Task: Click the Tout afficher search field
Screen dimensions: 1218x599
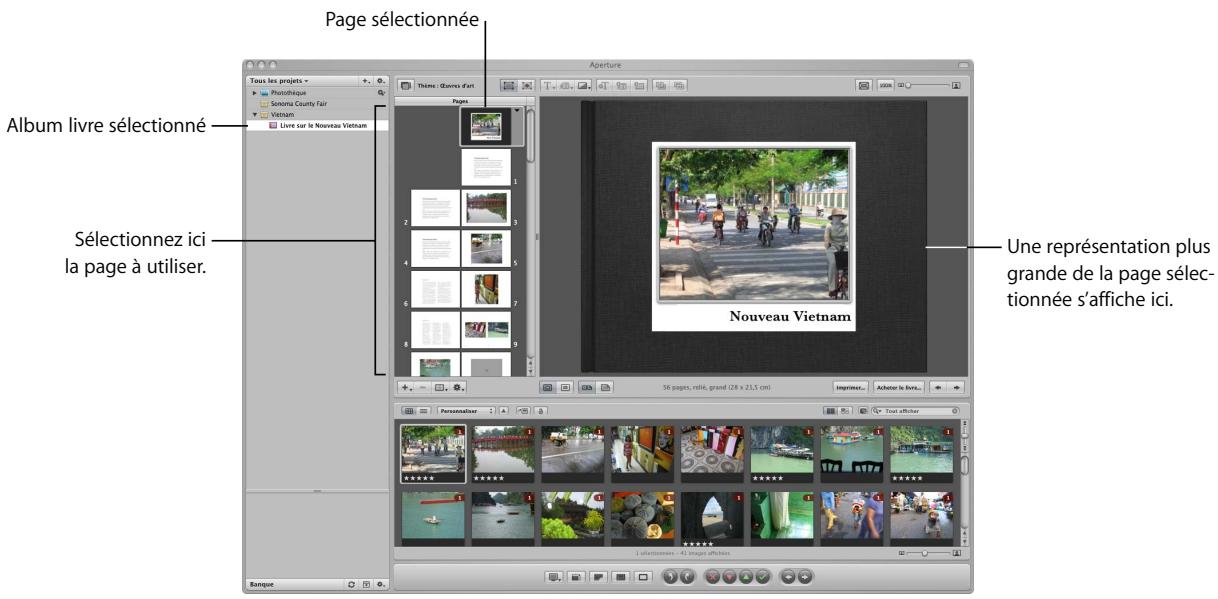Action: coord(916,410)
